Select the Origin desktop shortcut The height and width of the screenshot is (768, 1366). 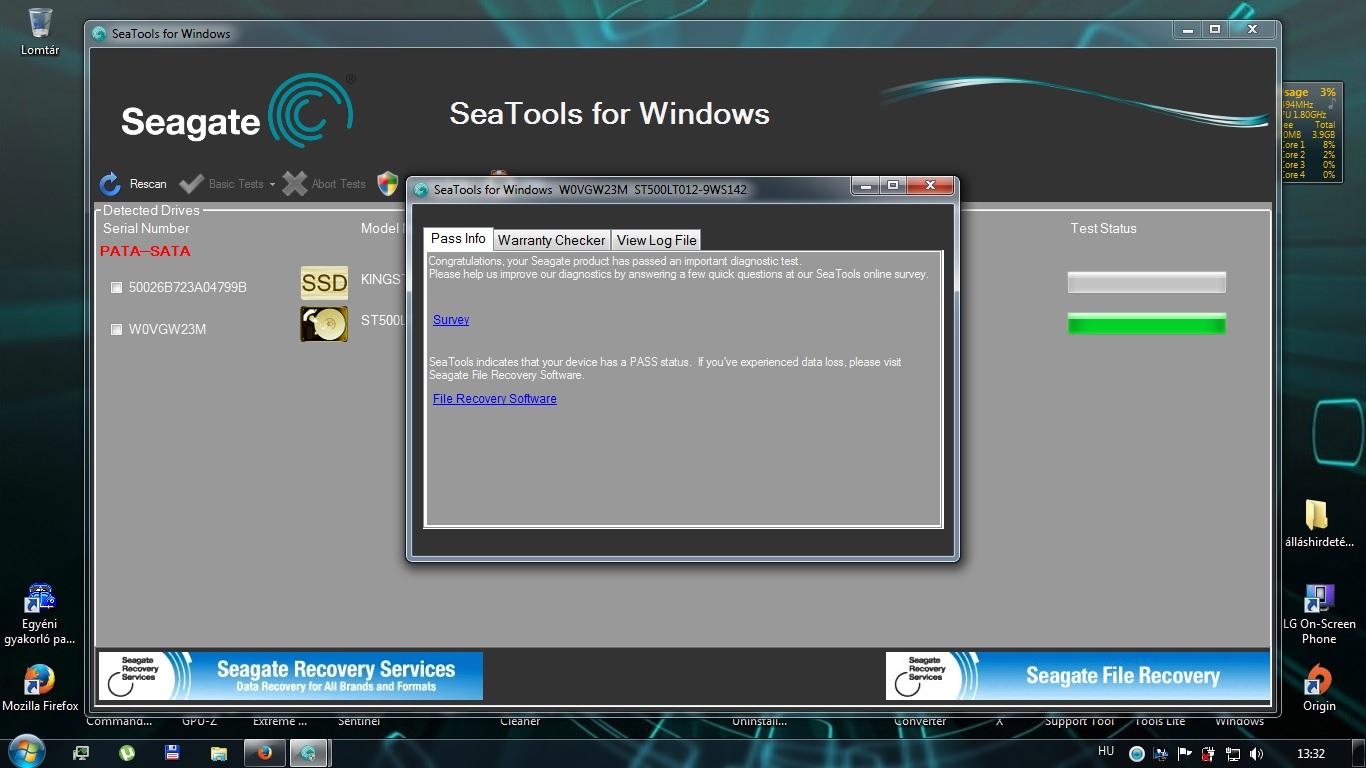(x=1318, y=688)
